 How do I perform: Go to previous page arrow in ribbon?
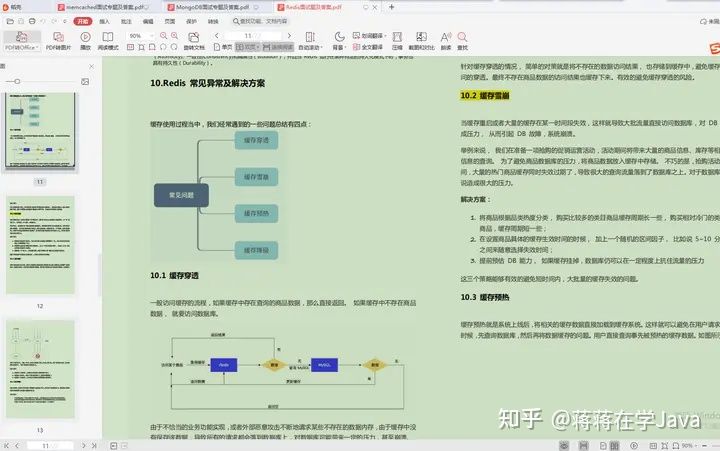click(x=216, y=35)
